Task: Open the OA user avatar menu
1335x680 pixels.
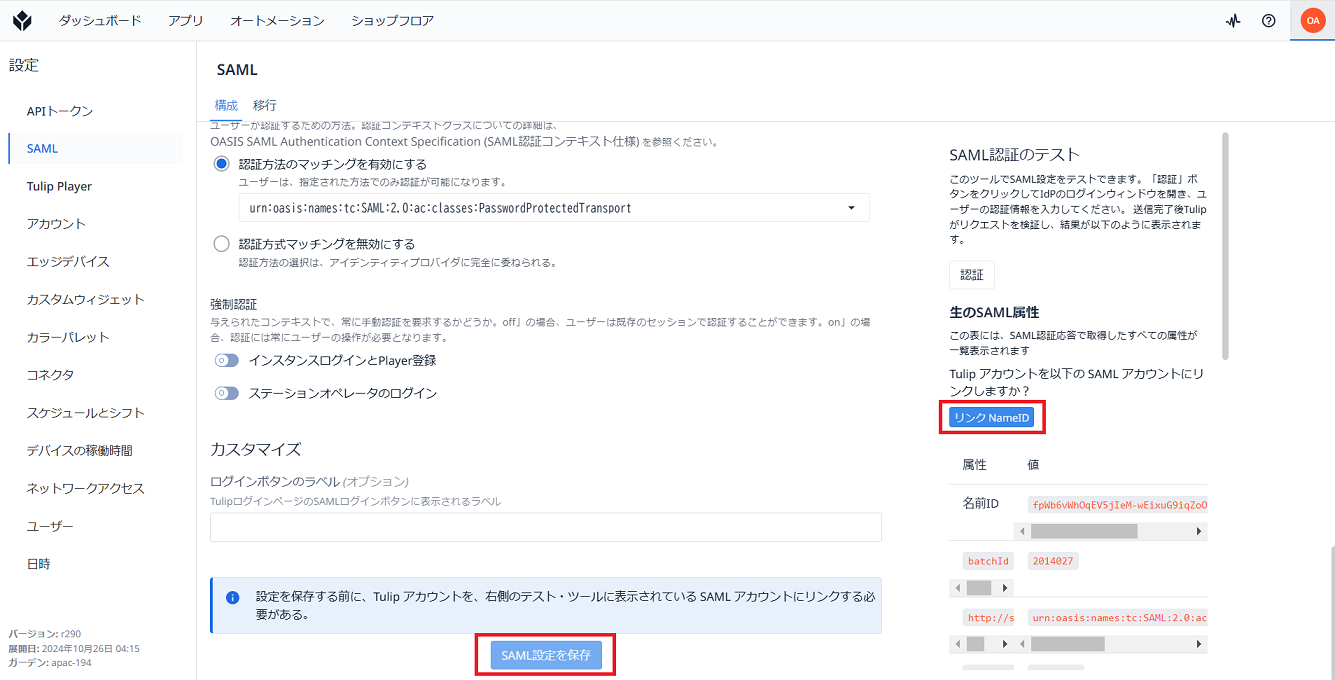Action: [1313, 20]
